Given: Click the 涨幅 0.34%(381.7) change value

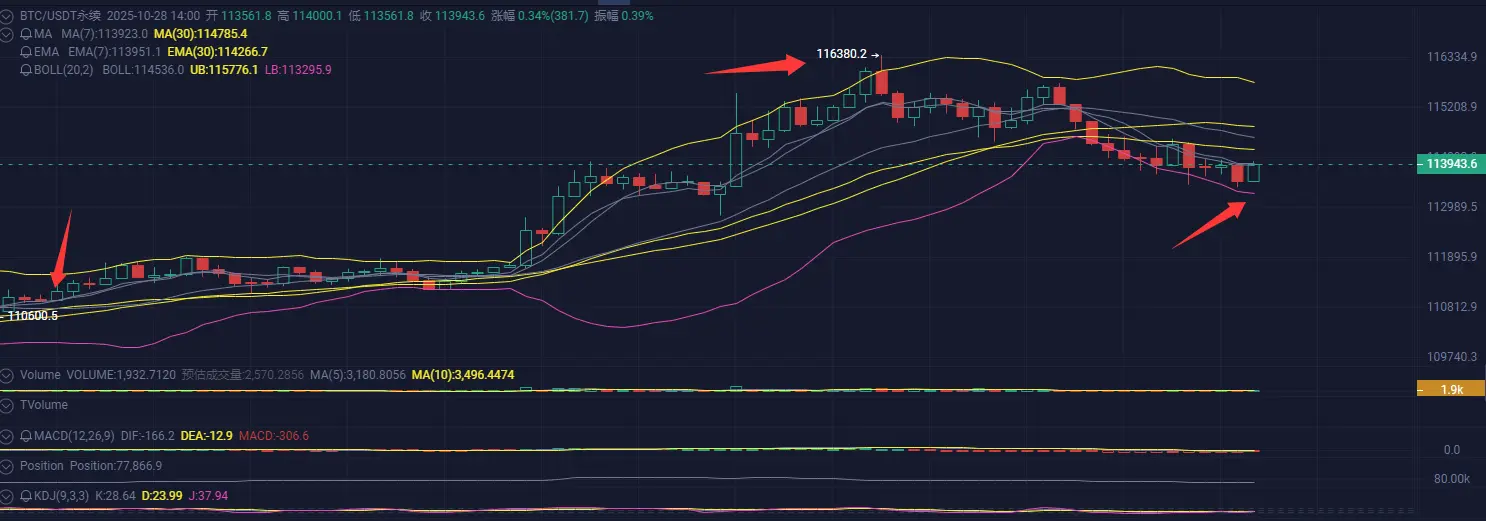Looking at the screenshot, I should [x=540, y=16].
